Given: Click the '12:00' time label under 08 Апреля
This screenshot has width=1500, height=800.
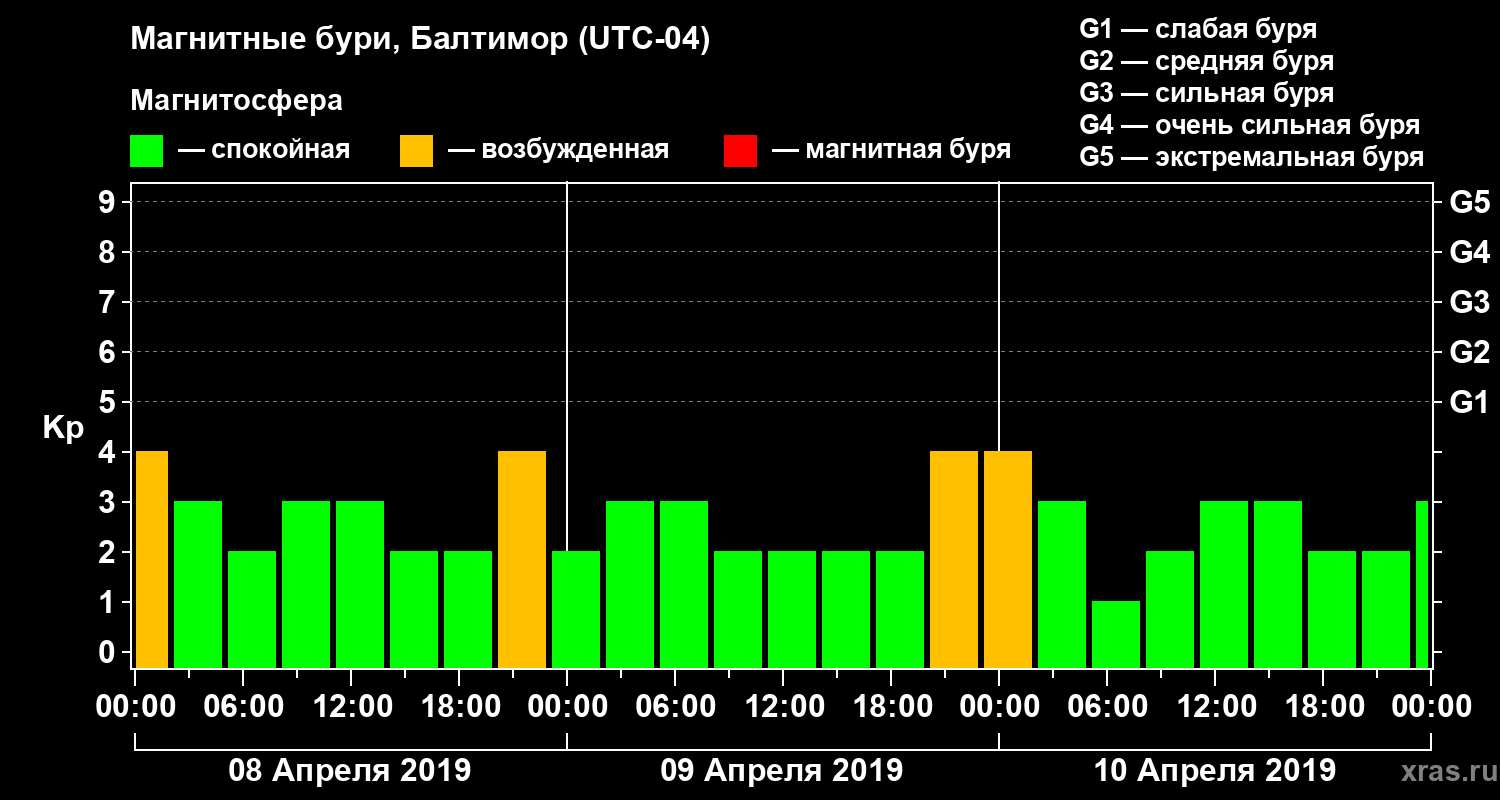Looking at the screenshot, I should pos(351,707).
